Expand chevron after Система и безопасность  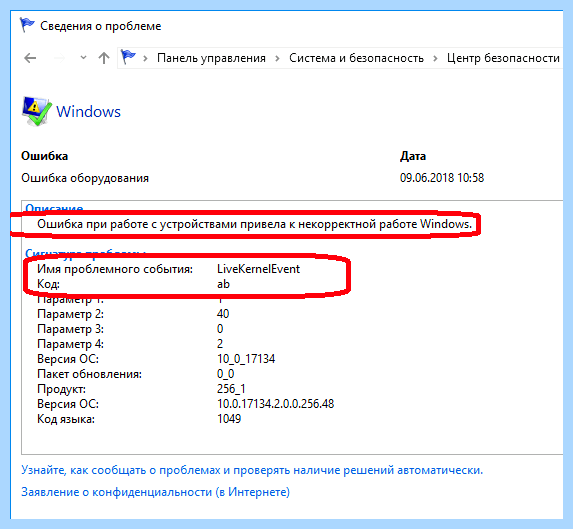point(435,58)
